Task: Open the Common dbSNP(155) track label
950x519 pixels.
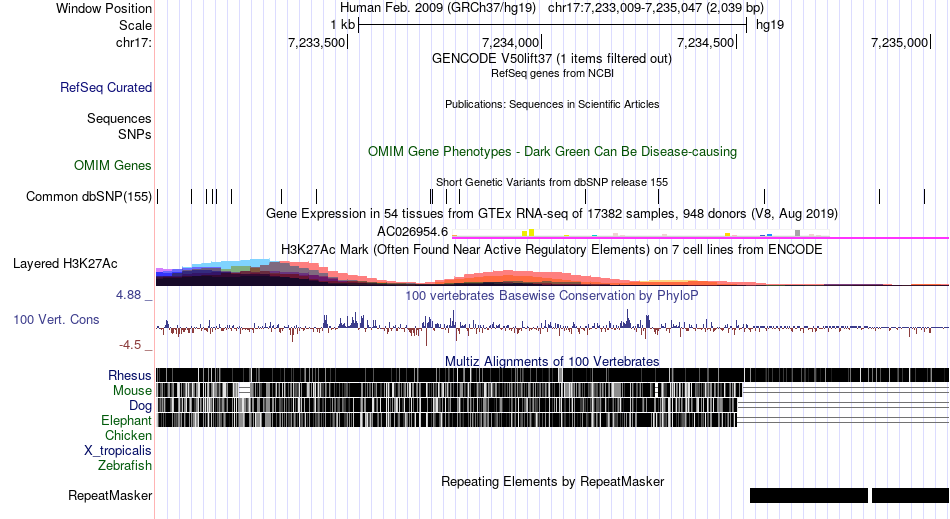Action: click(88, 196)
